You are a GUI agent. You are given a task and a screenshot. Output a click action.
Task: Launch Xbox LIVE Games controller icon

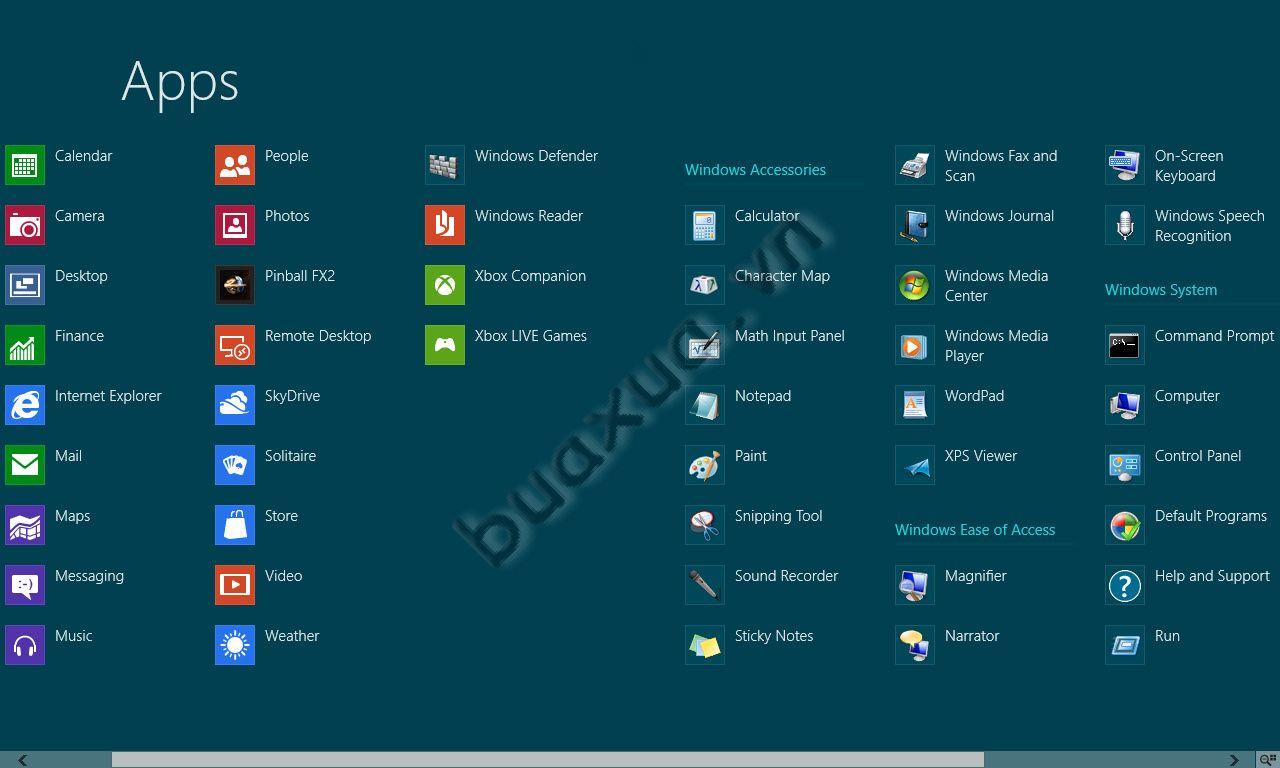tap(445, 345)
